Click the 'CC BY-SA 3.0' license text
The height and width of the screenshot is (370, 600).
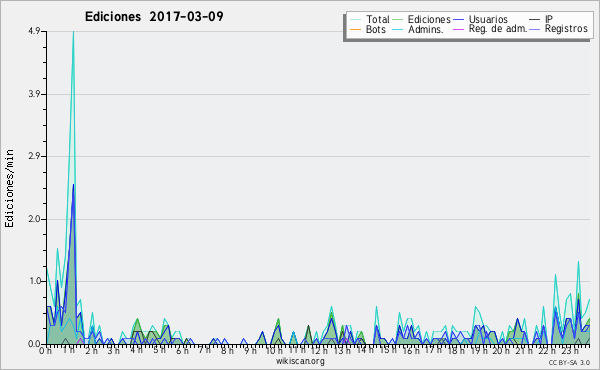(569, 362)
